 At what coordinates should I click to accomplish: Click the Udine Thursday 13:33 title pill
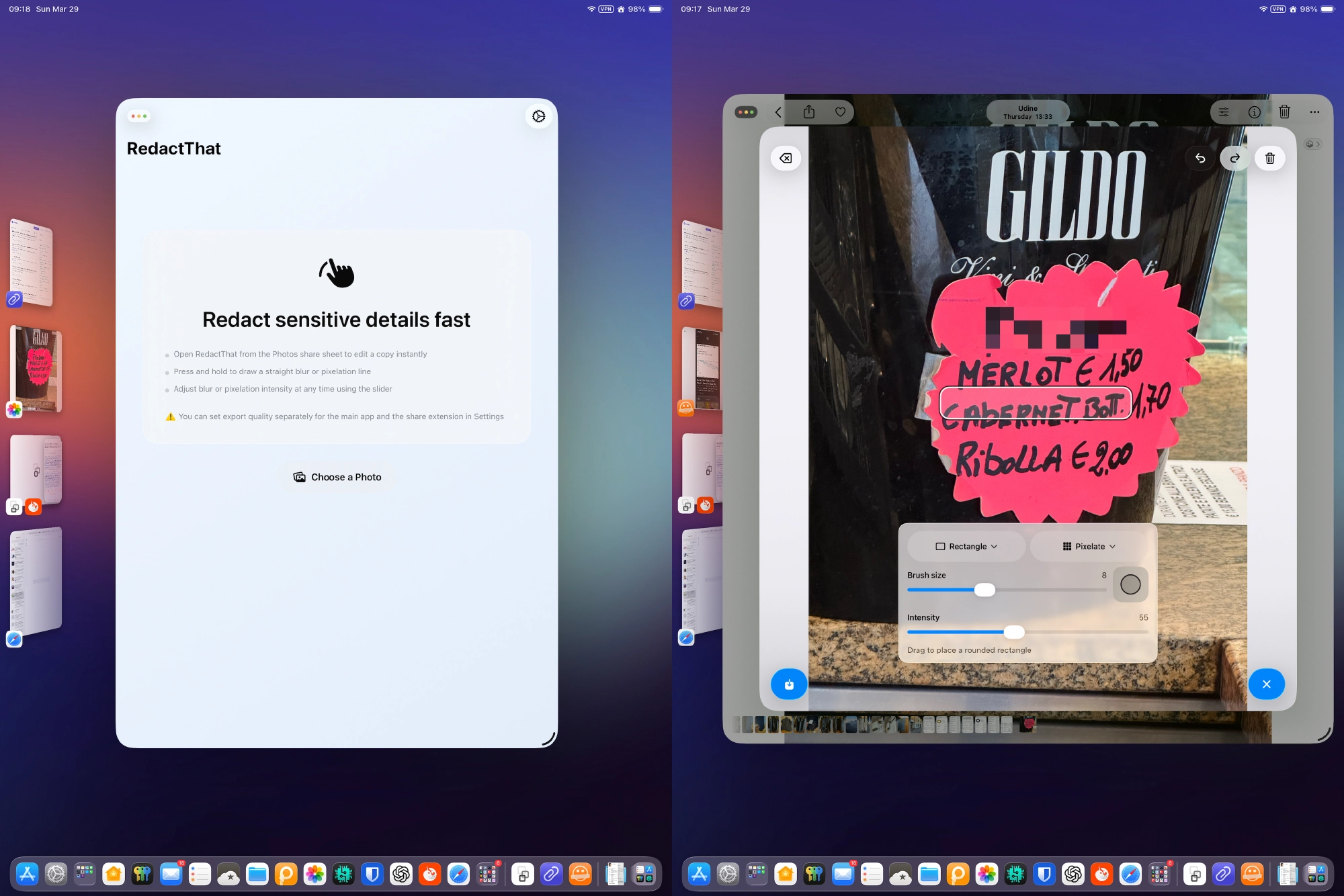coord(1027,112)
